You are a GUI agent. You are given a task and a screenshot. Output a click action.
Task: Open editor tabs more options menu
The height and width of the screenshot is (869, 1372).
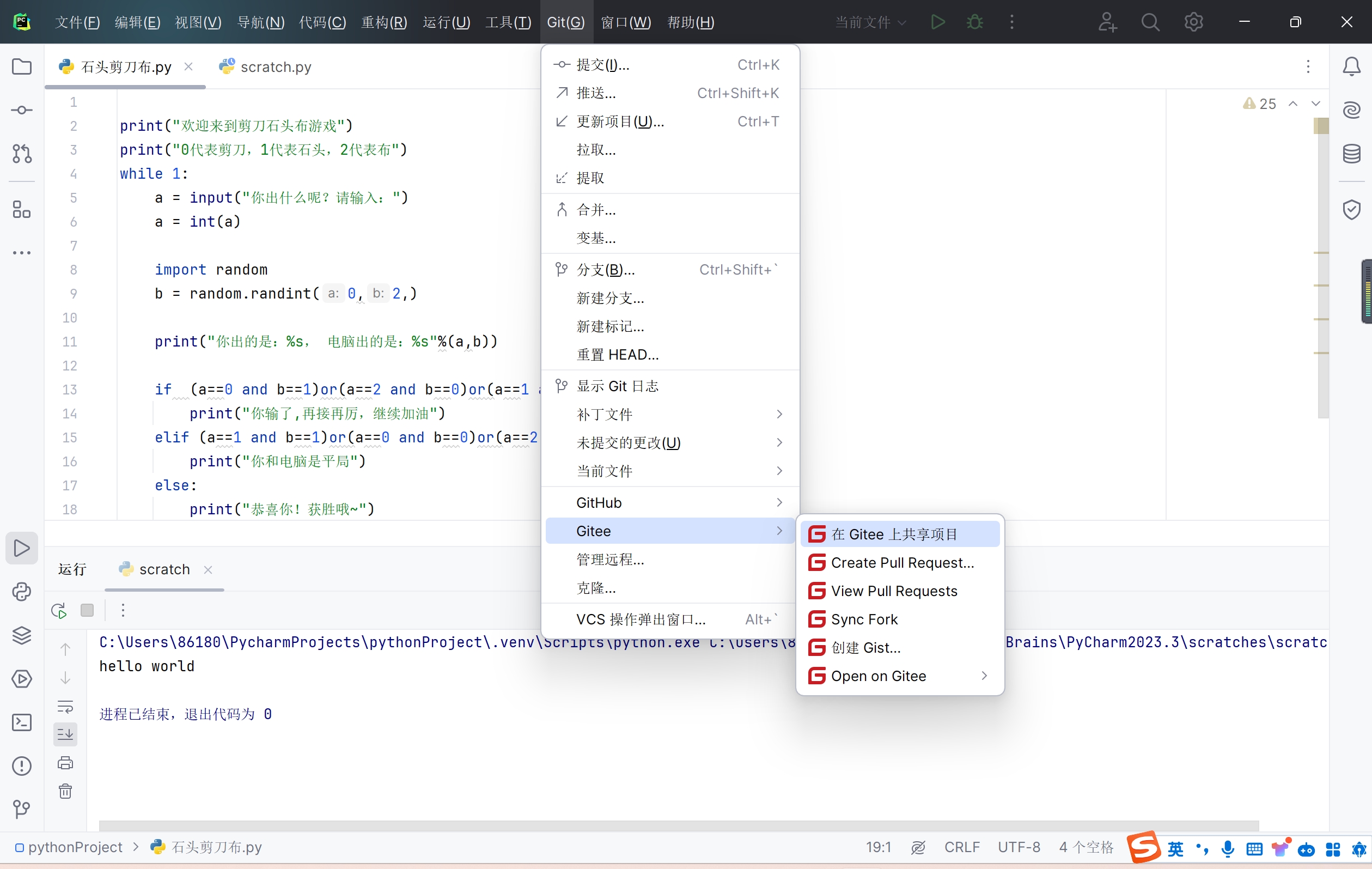[1308, 66]
